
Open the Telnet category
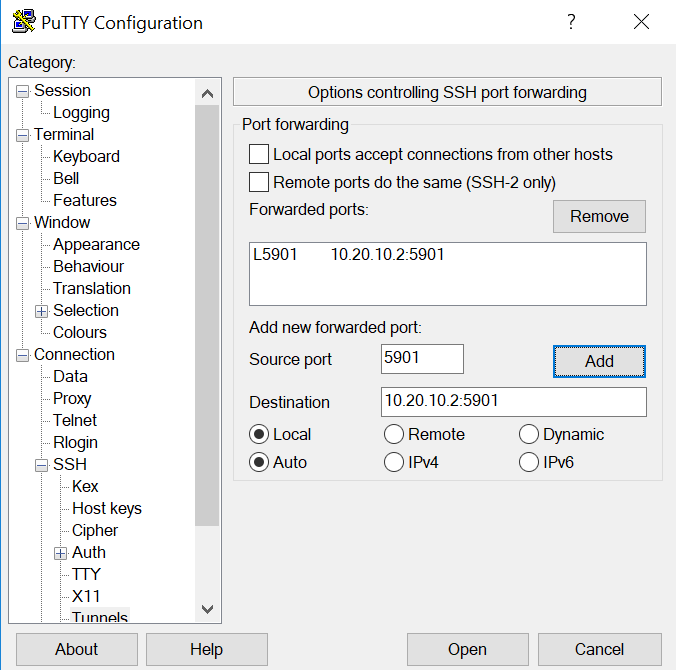75,420
